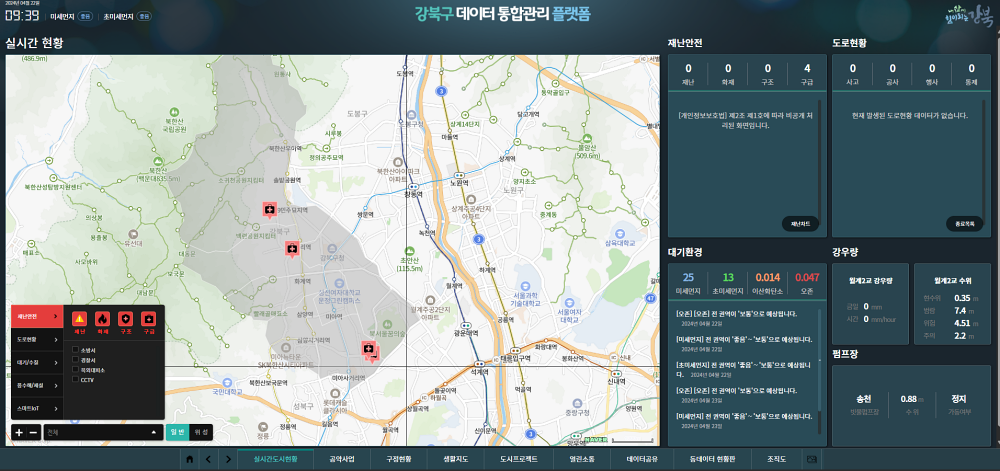Open emergency marker near 북서울꿈의숲
This screenshot has width=1000, height=471.
coord(370,350)
